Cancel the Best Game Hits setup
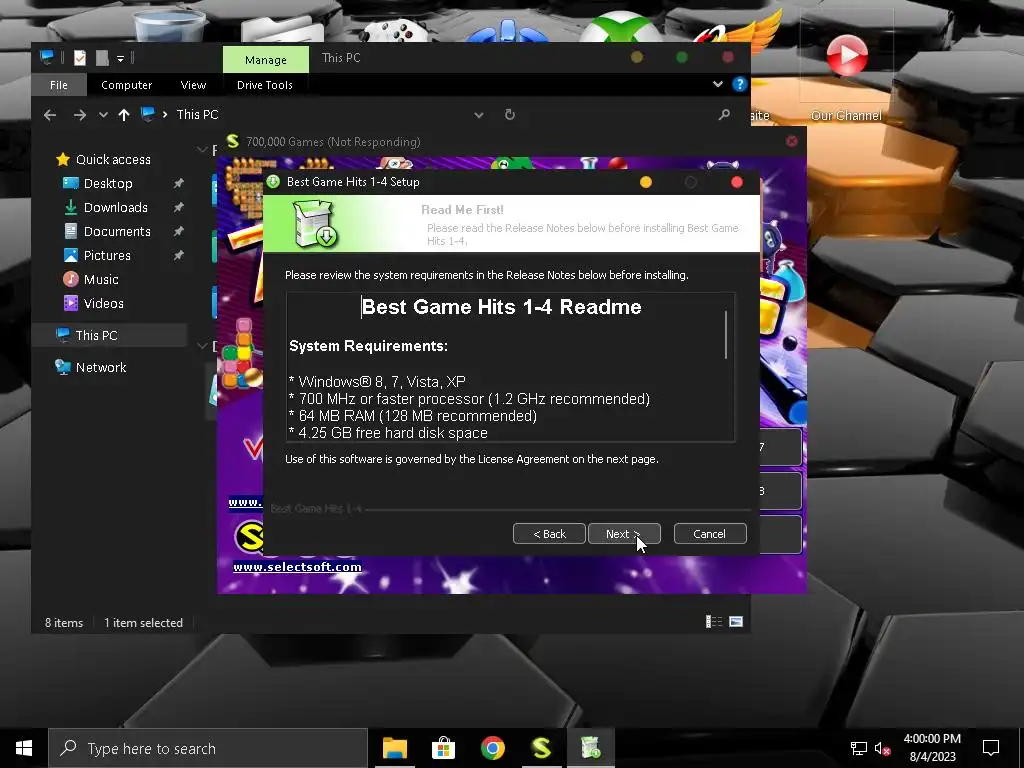1024x768 pixels. (x=710, y=534)
